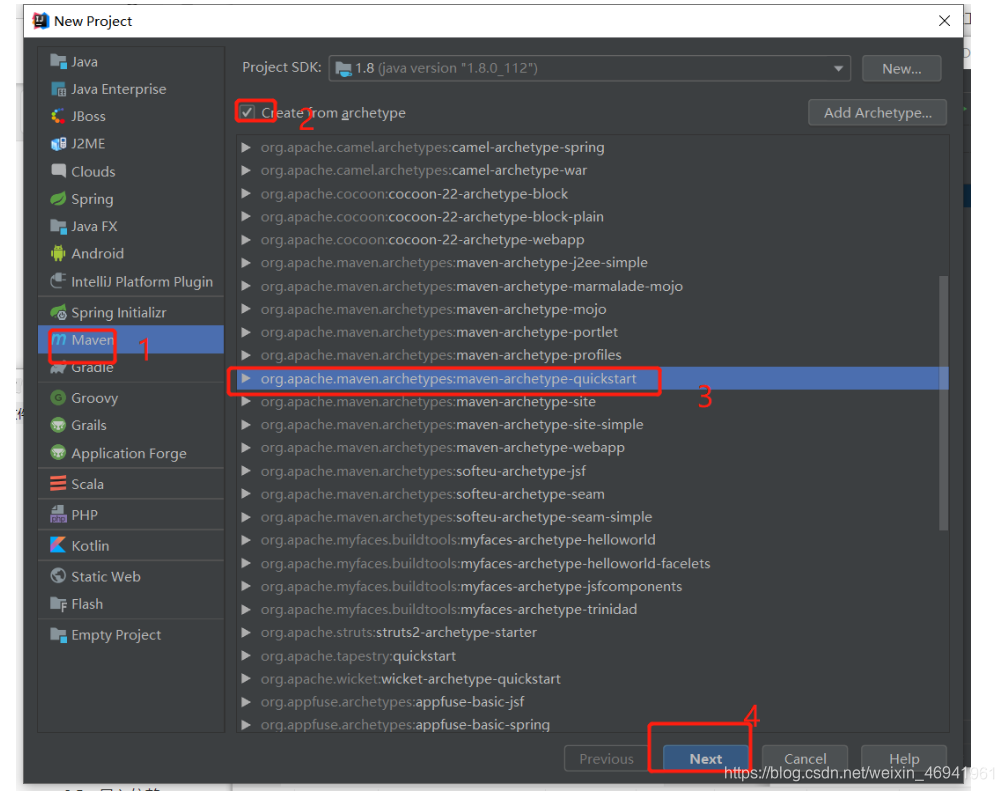Click the J2ME icon
The image size is (1004, 792).
(x=58, y=143)
